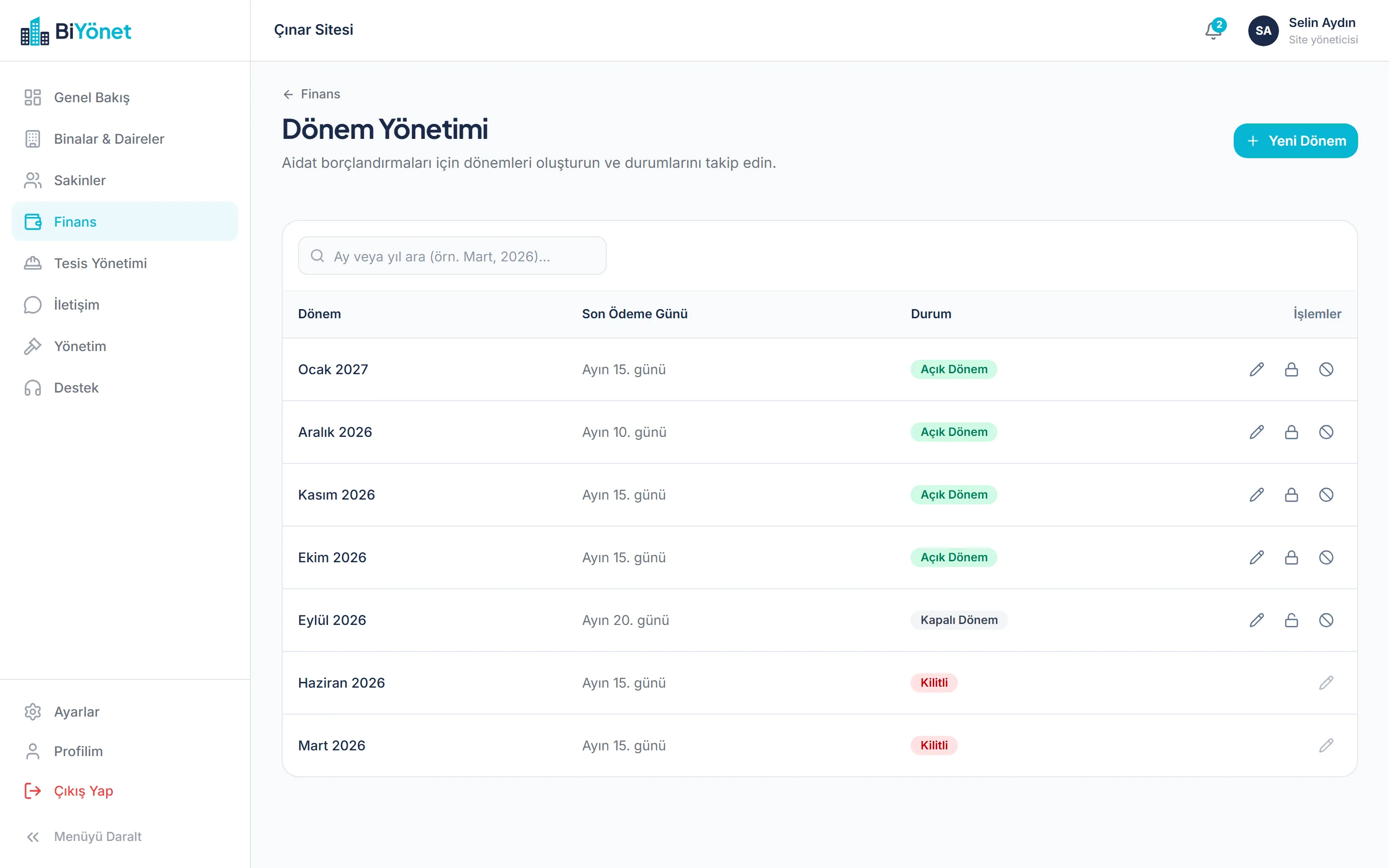
Task: Click the Kilitli badge for Haziran 2026
Action: coord(934,682)
